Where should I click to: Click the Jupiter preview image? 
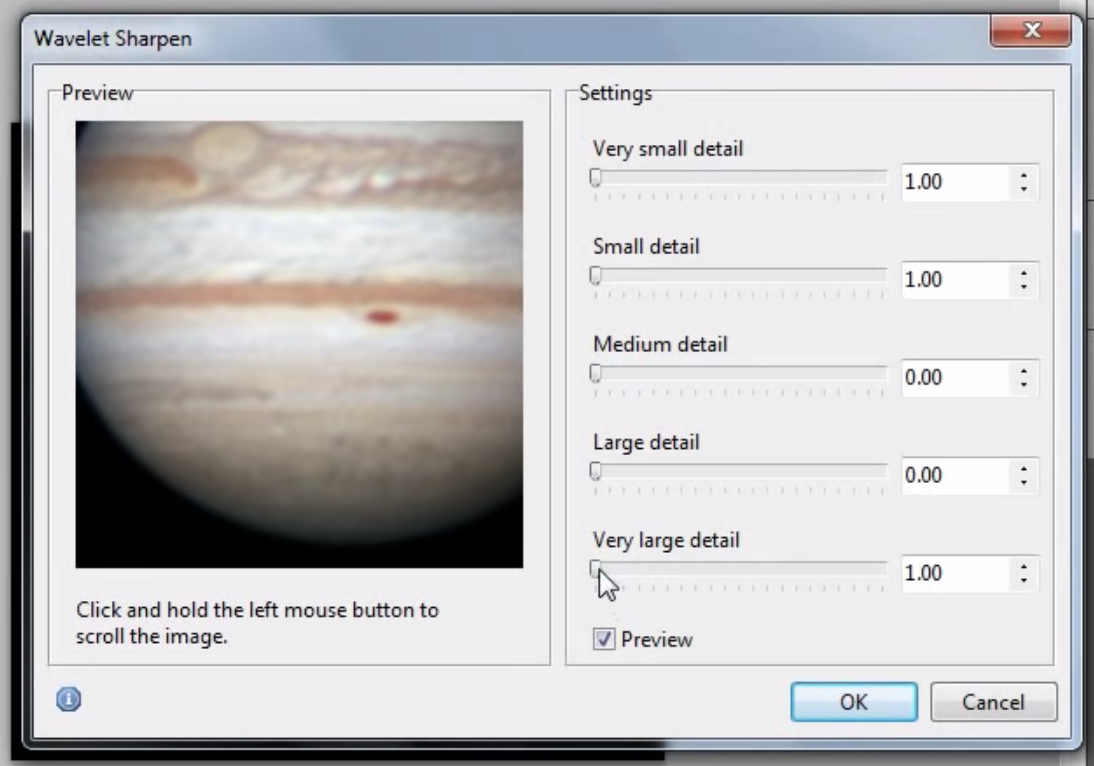(x=299, y=344)
